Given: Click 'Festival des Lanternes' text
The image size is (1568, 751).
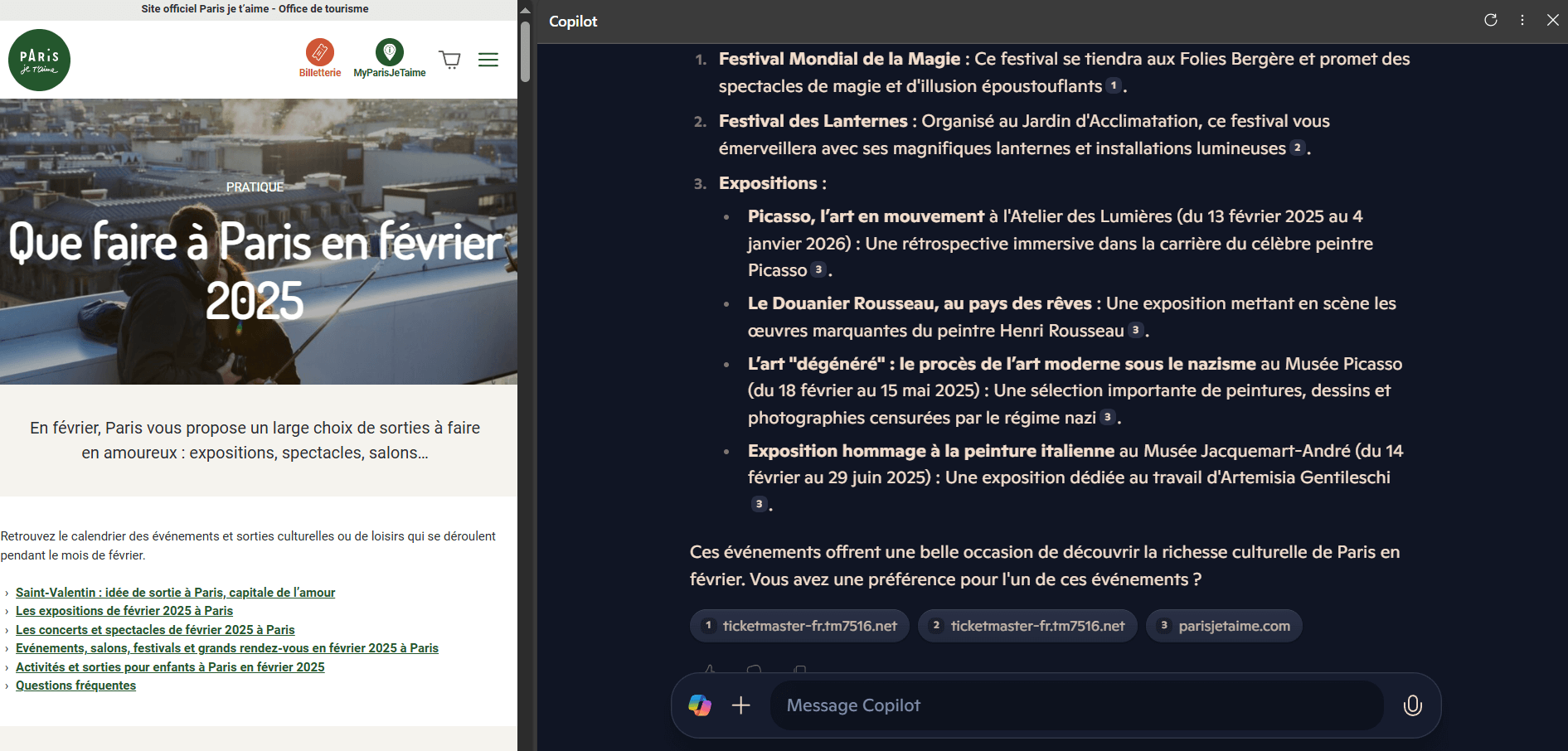Looking at the screenshot, I should (x=813, y=121).
